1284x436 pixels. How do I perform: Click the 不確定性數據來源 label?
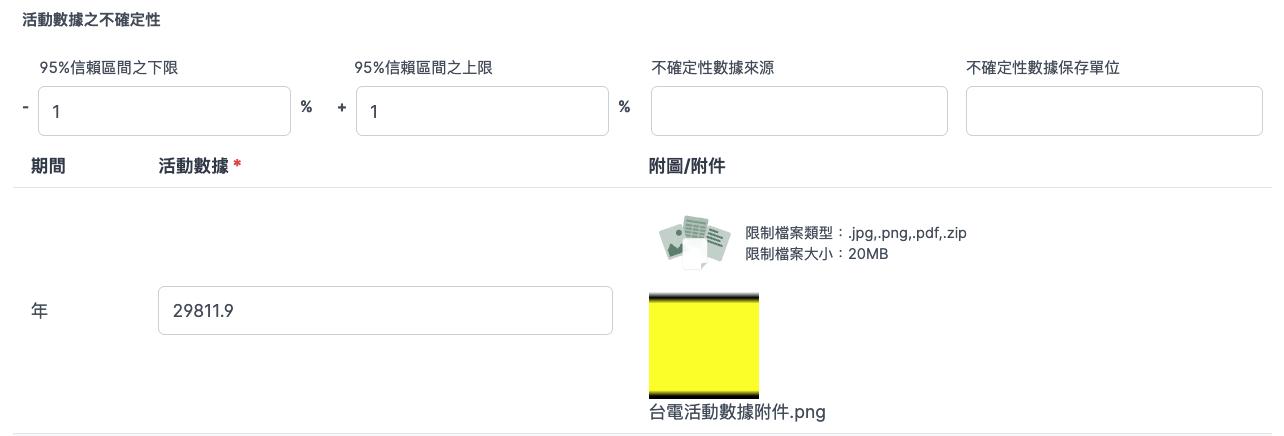point(712,68)
